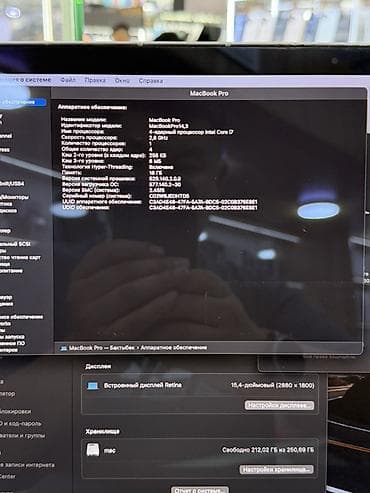
Task: Click the Версия SMC (система) row
Action: tap(113, 190)
